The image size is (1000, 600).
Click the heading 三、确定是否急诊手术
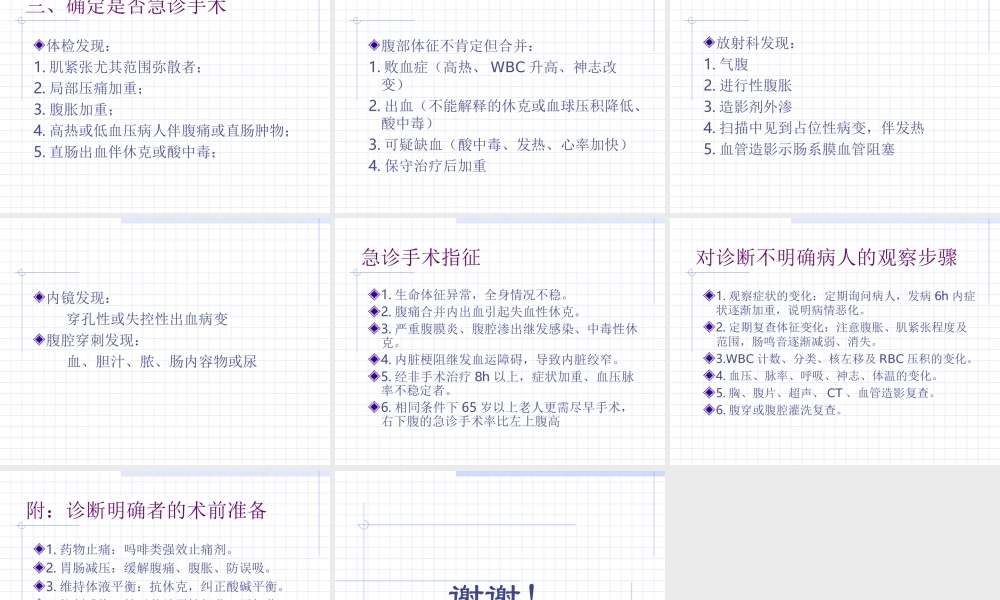click(x=130, y=6)
